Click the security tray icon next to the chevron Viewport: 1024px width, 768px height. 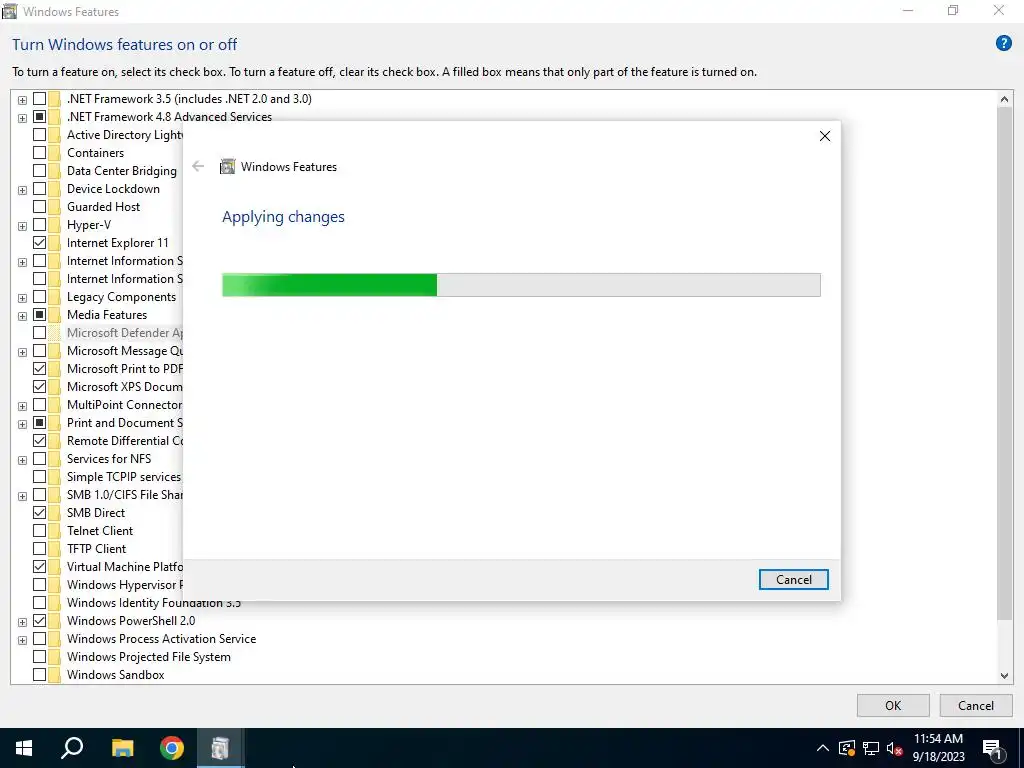pyautogui.click(x=847, y=748)
